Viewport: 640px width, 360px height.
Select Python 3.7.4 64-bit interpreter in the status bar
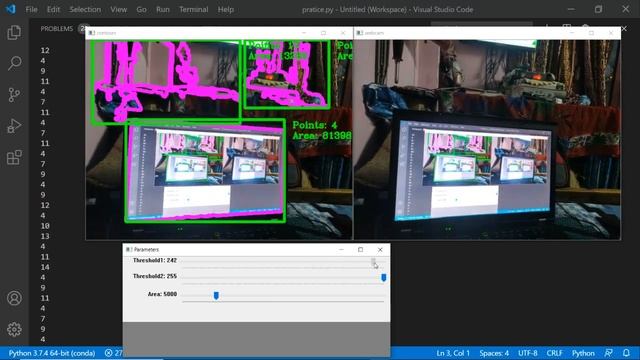[x=52, y=353]
